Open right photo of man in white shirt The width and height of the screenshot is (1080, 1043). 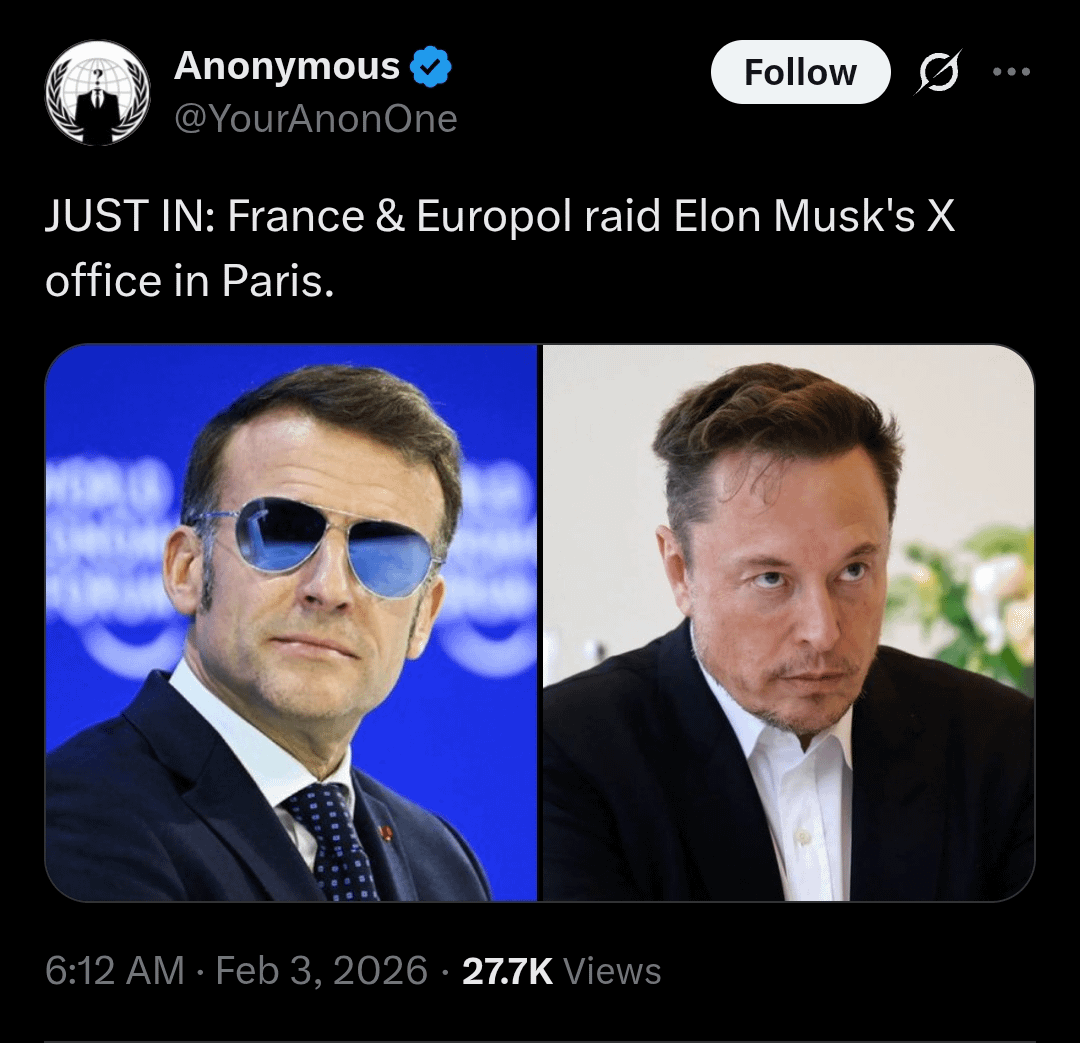[788, 622]
